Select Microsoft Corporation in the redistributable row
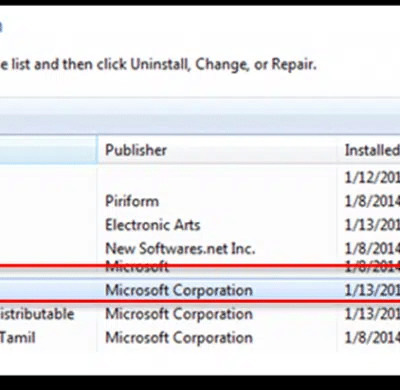Screen dimensions: 400x391 179,314
